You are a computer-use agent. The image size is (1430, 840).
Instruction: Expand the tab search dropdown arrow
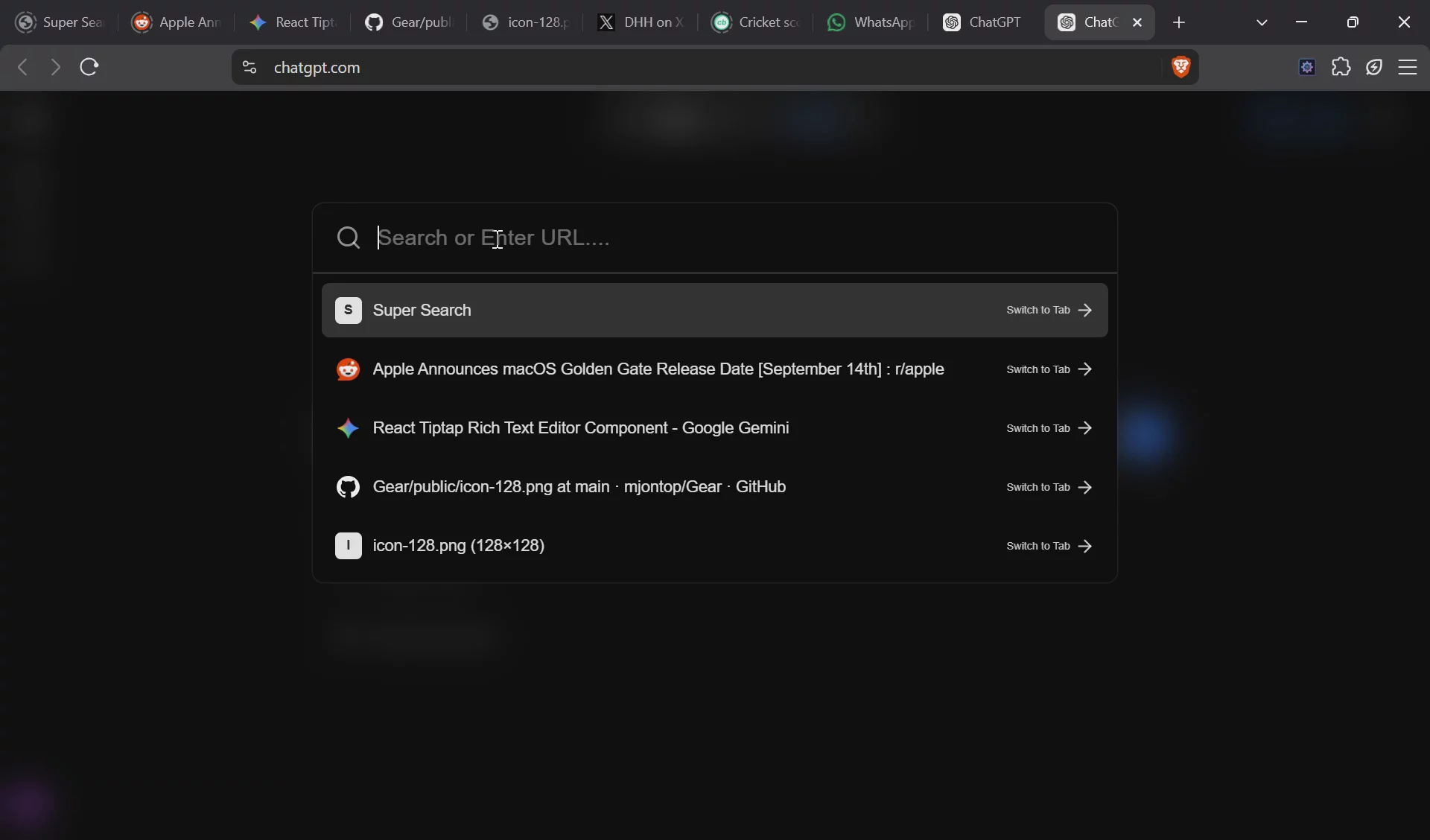tap(1262, 22)
